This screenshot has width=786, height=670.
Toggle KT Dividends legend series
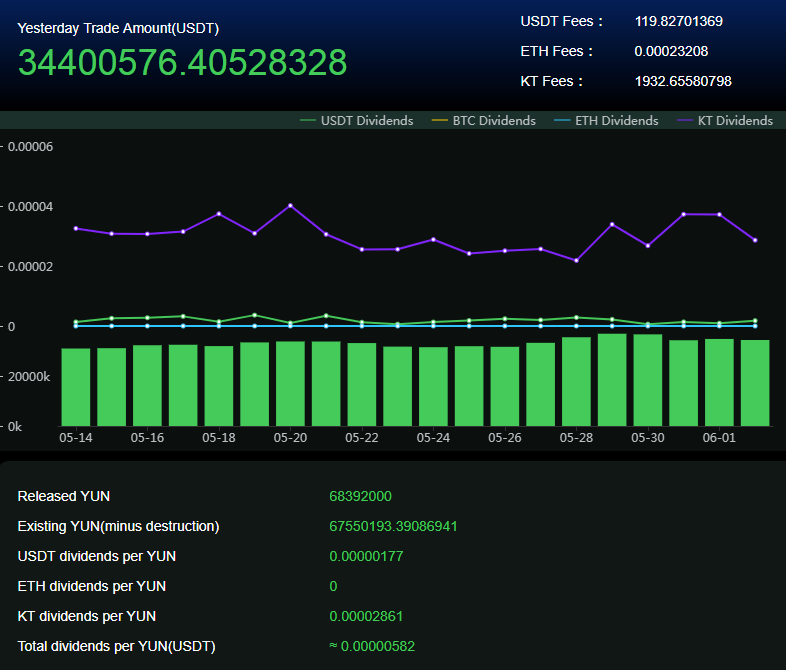725,121
